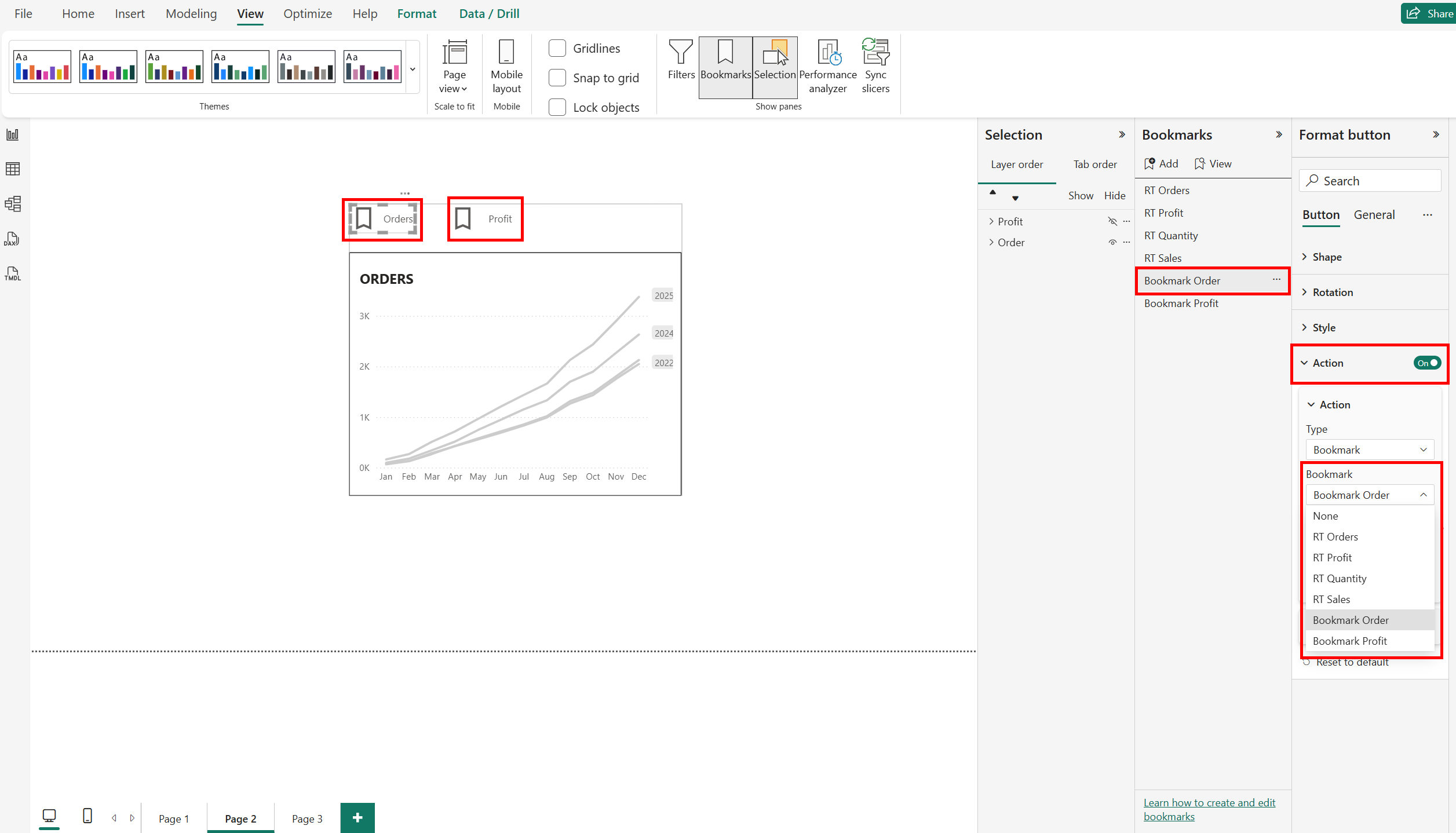The height and width of the screenshot is (833, 1456).
Task: Toggle visibility of the Order layer
Action: click(1112, 242)
